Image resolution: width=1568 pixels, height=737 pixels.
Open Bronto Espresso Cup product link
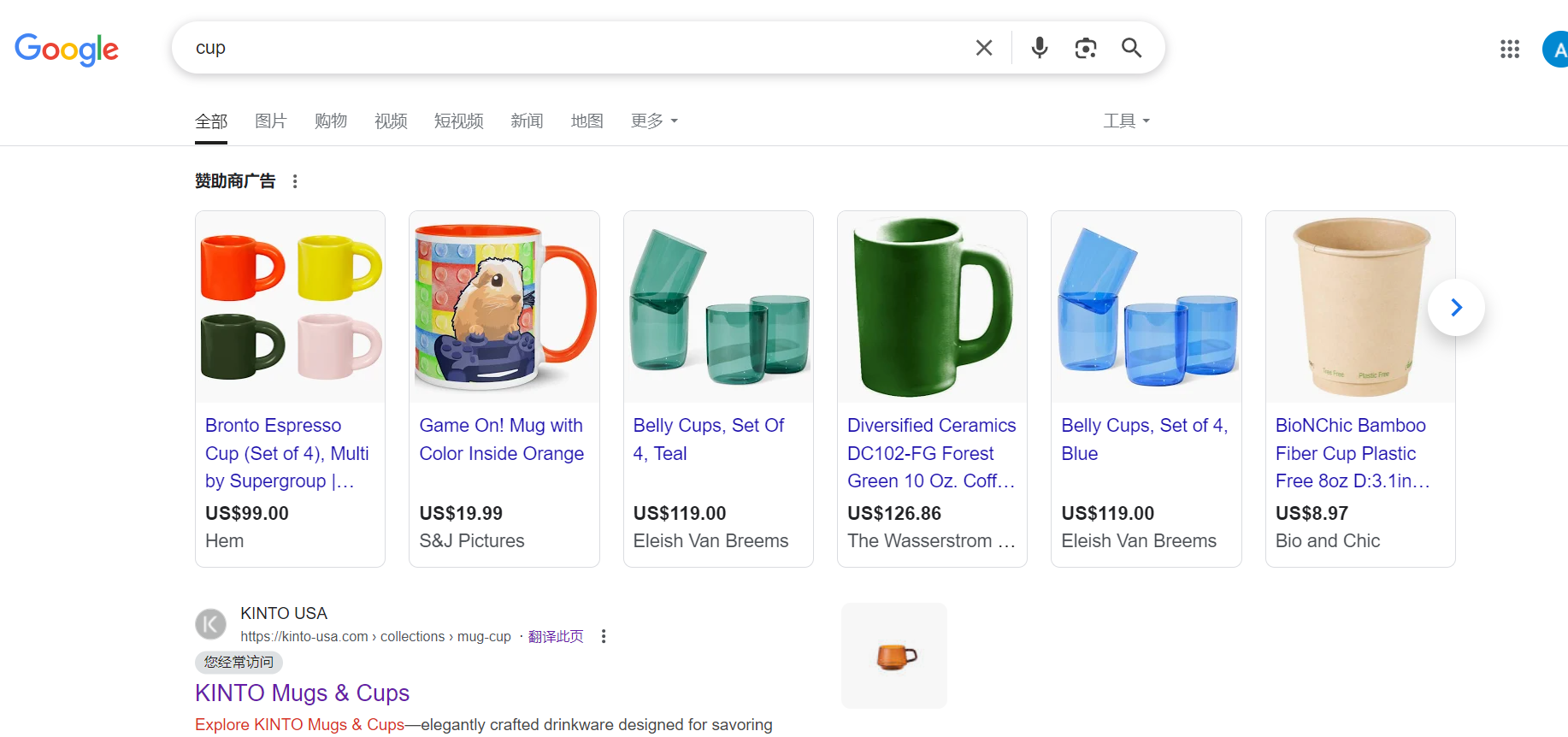[286, 452]
